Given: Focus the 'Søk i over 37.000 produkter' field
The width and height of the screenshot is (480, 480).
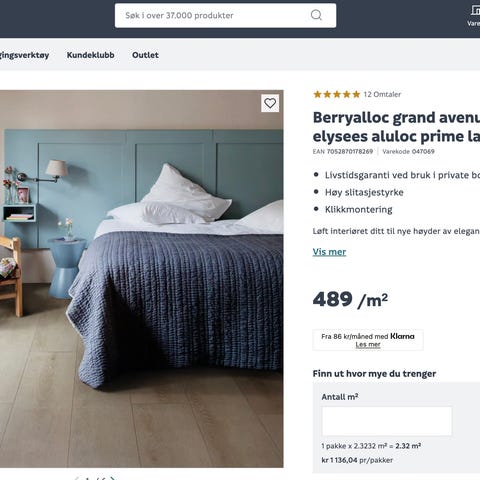Looking at the screenshot, I should click(225, 15).
